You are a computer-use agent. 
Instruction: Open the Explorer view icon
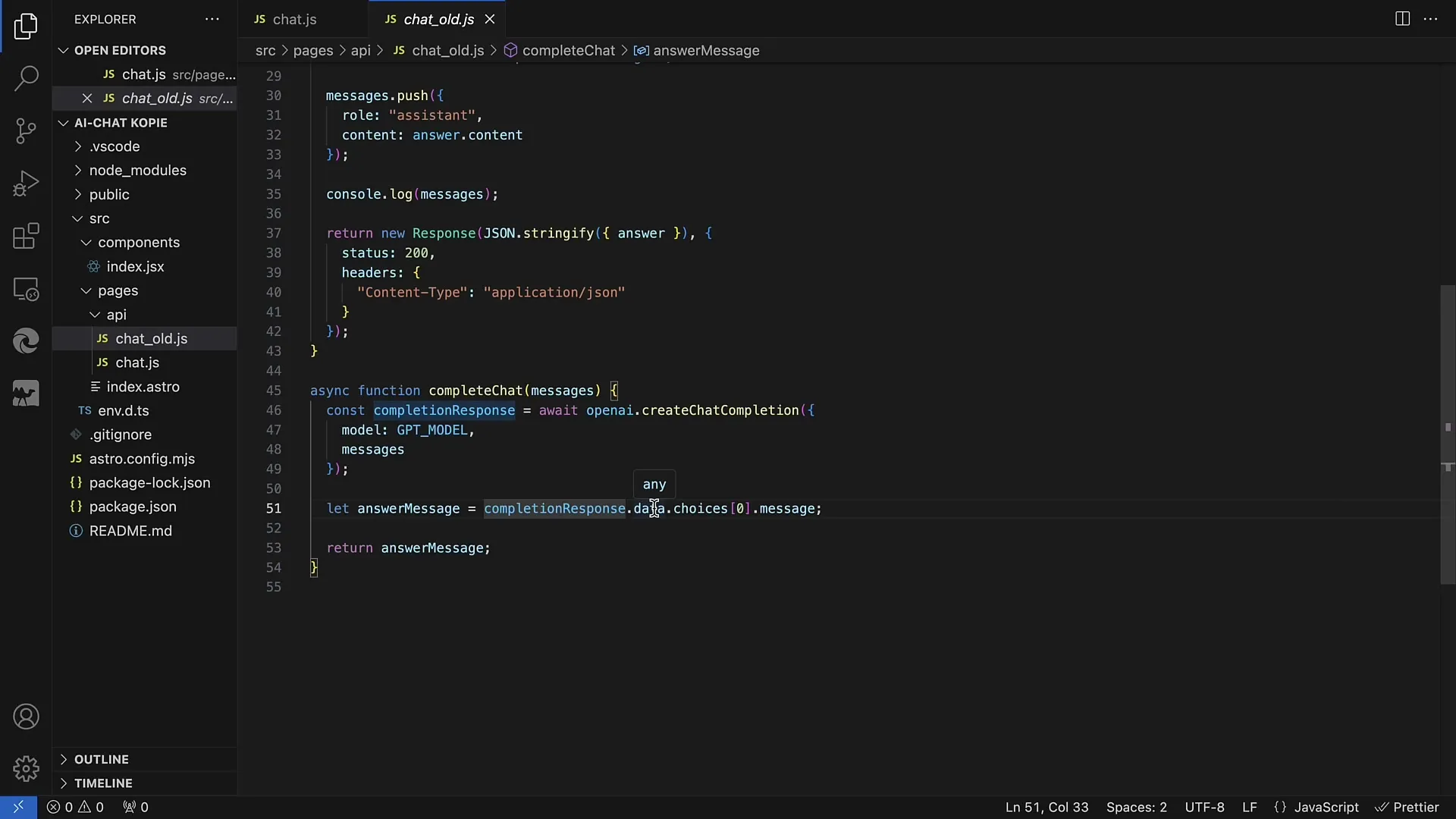(26, 27)
